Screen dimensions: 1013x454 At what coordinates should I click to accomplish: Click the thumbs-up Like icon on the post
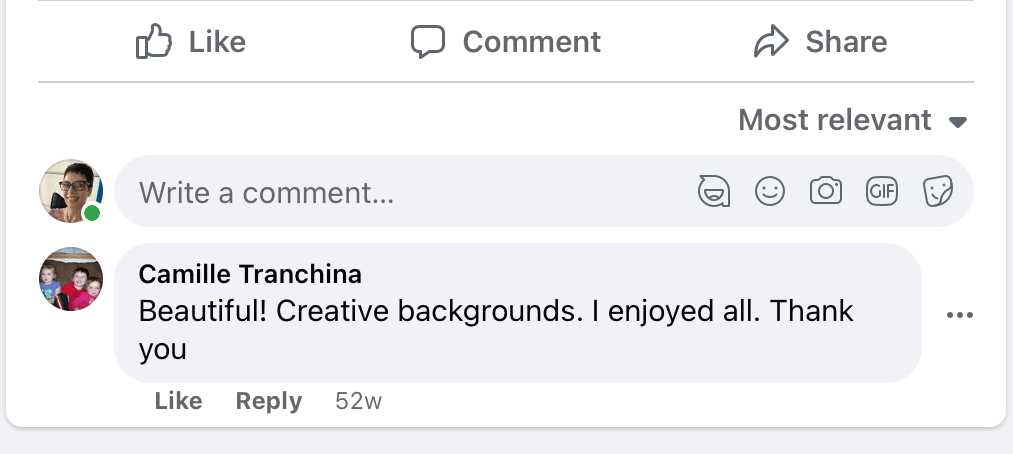[153, 42]
